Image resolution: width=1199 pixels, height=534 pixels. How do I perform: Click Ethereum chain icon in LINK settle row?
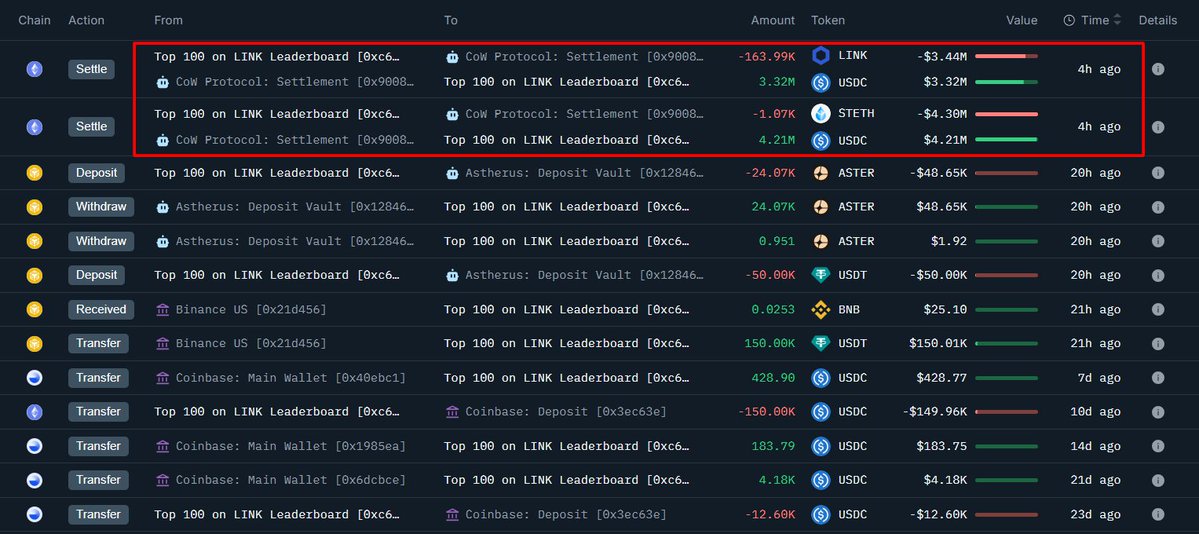34,69
